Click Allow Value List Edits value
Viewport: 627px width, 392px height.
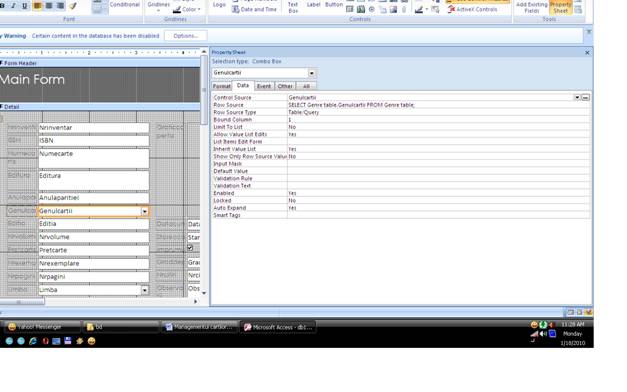[439, 134]
